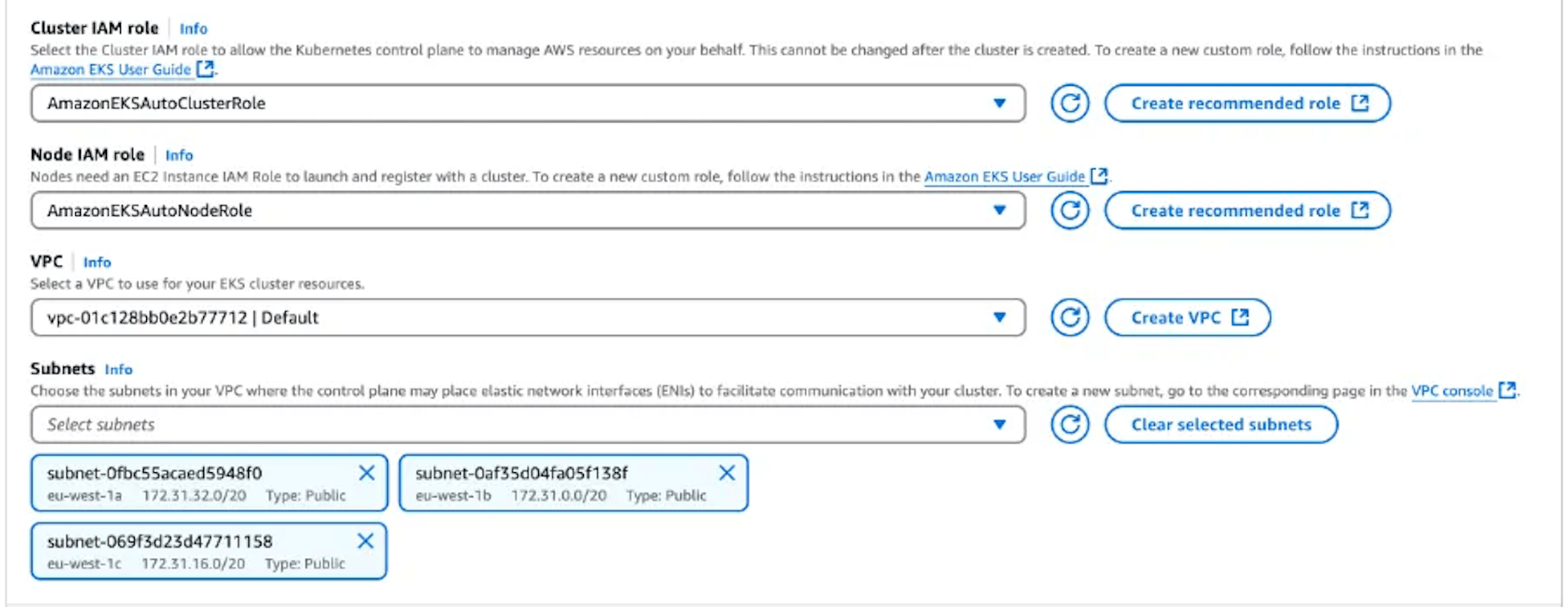Click the 172.31.32.0/20 CIDR text

pyautogui.click(x=194, y=496)
